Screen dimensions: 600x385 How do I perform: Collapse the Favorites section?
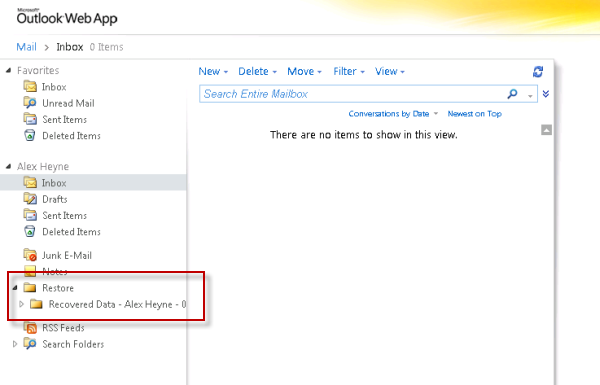point(8,70)
